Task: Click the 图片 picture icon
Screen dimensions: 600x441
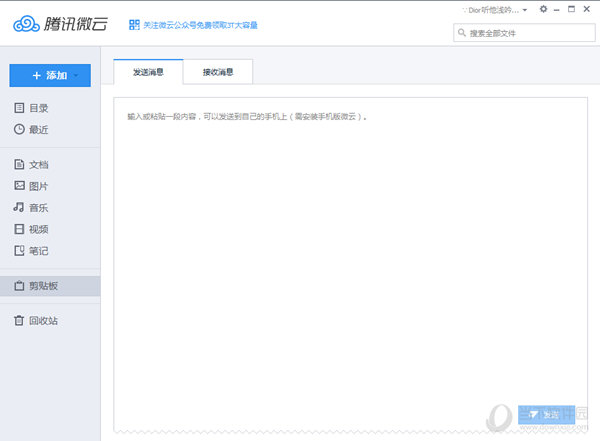Action: (19, 186)
